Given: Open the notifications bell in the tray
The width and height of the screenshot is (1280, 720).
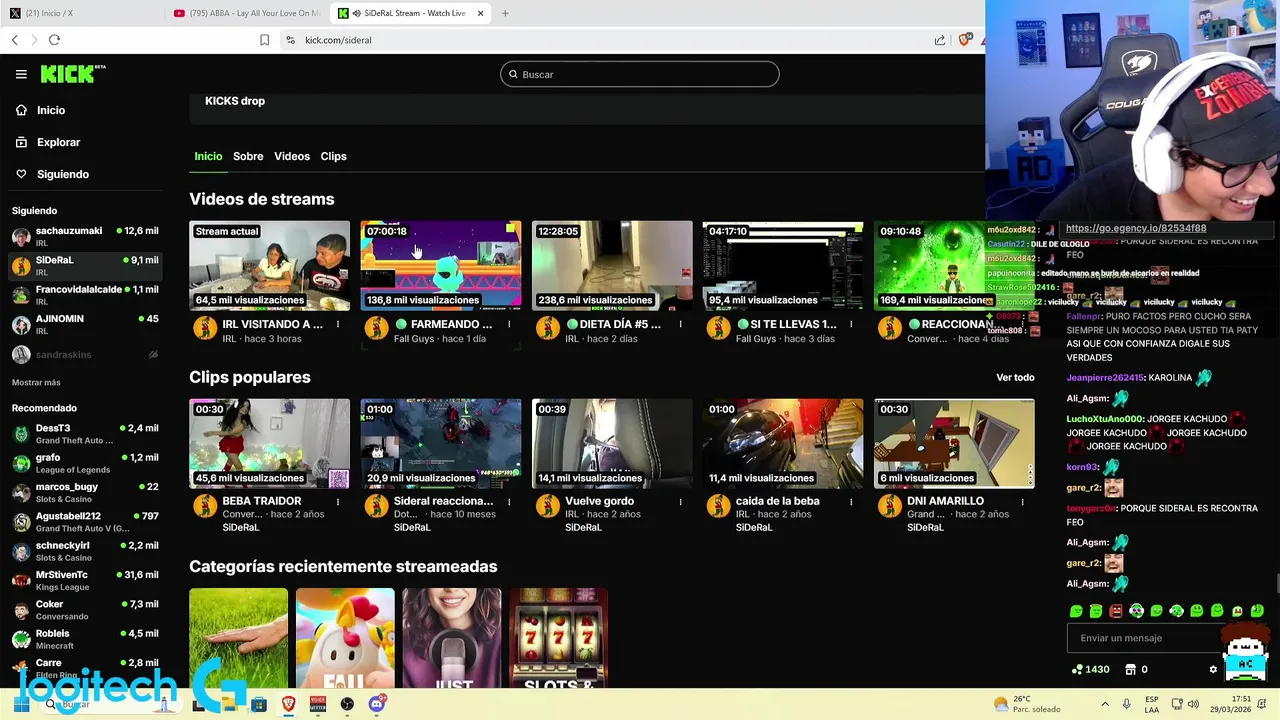Looking at the screenshot, I should click(1262, 704).
